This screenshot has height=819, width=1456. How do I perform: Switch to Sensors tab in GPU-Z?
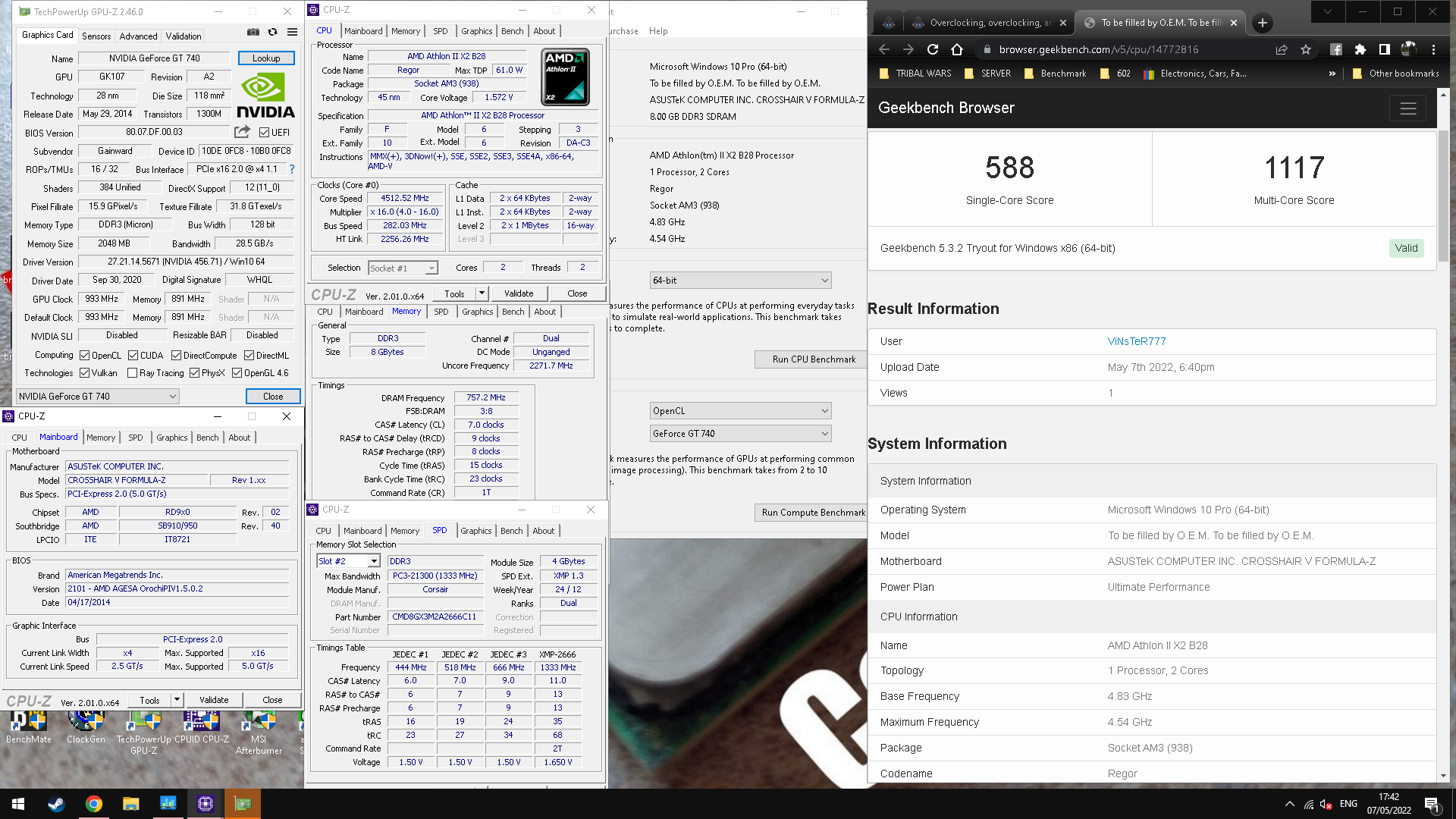[96, 36]
